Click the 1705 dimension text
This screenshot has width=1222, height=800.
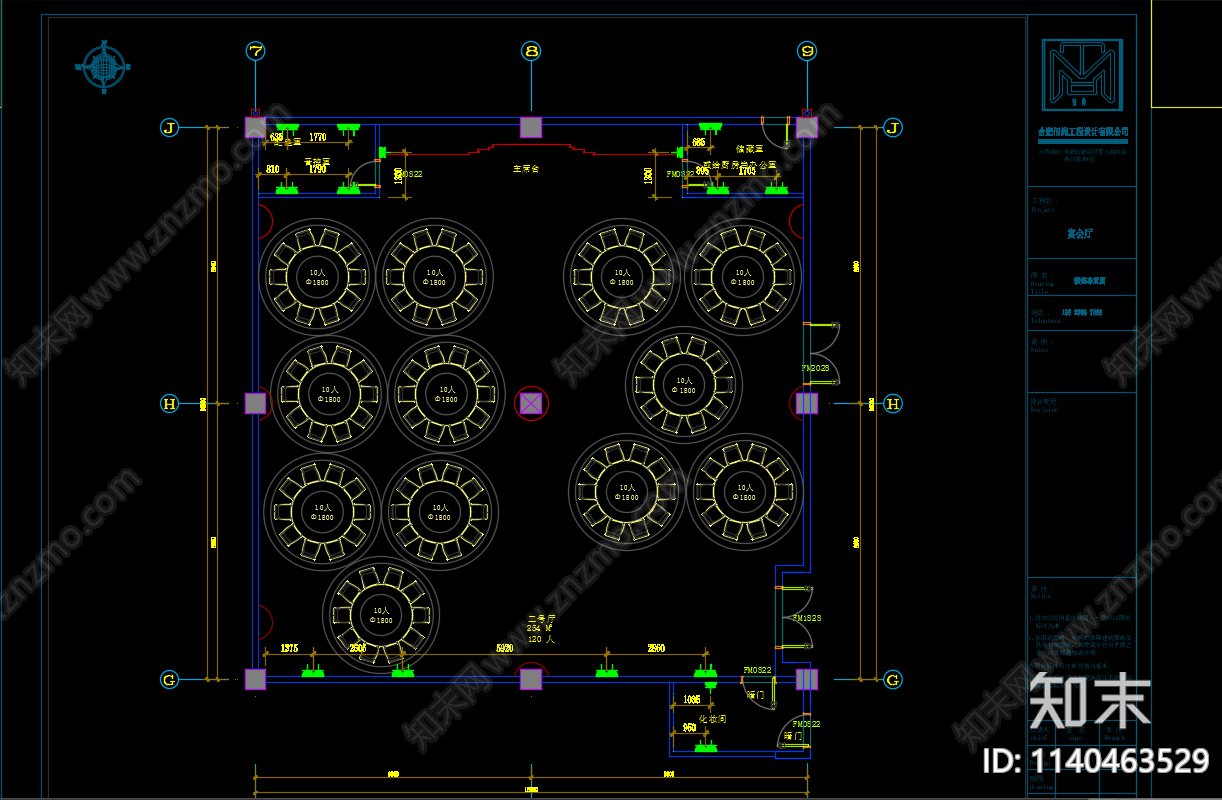[x=747, y=170]
